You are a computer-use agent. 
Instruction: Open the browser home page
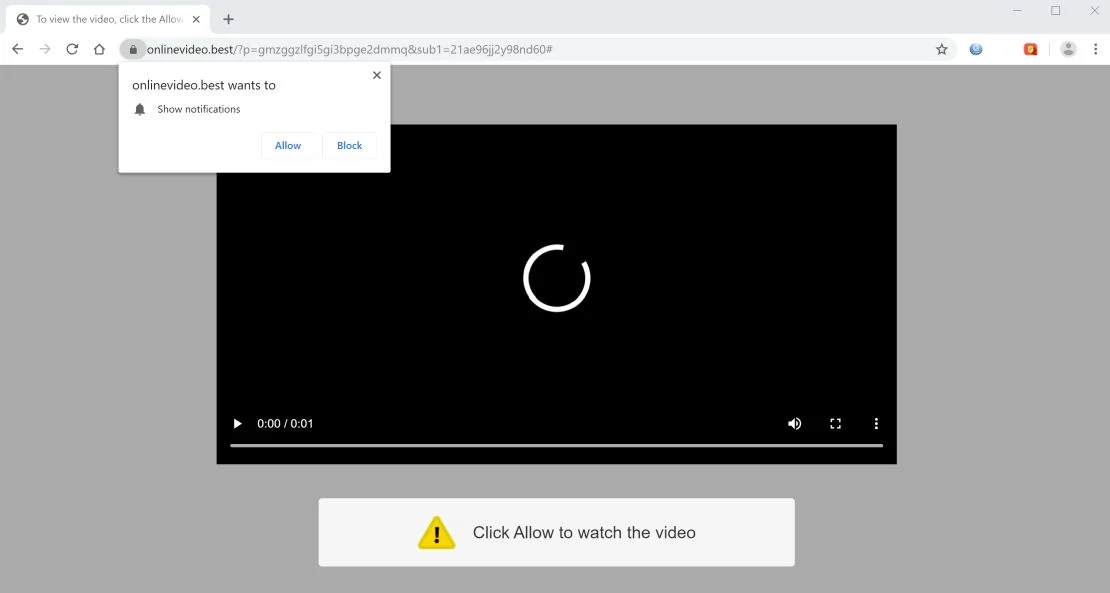coord(99,49)
